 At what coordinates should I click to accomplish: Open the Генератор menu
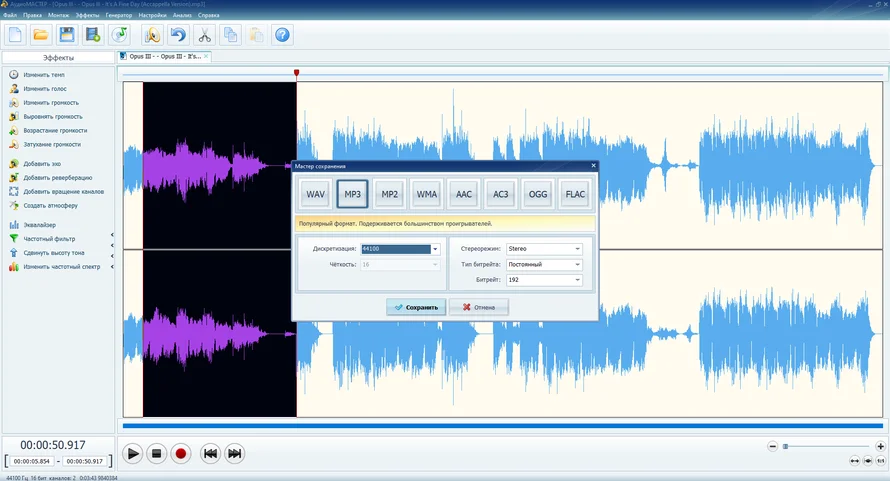click(x=119, y=15)
